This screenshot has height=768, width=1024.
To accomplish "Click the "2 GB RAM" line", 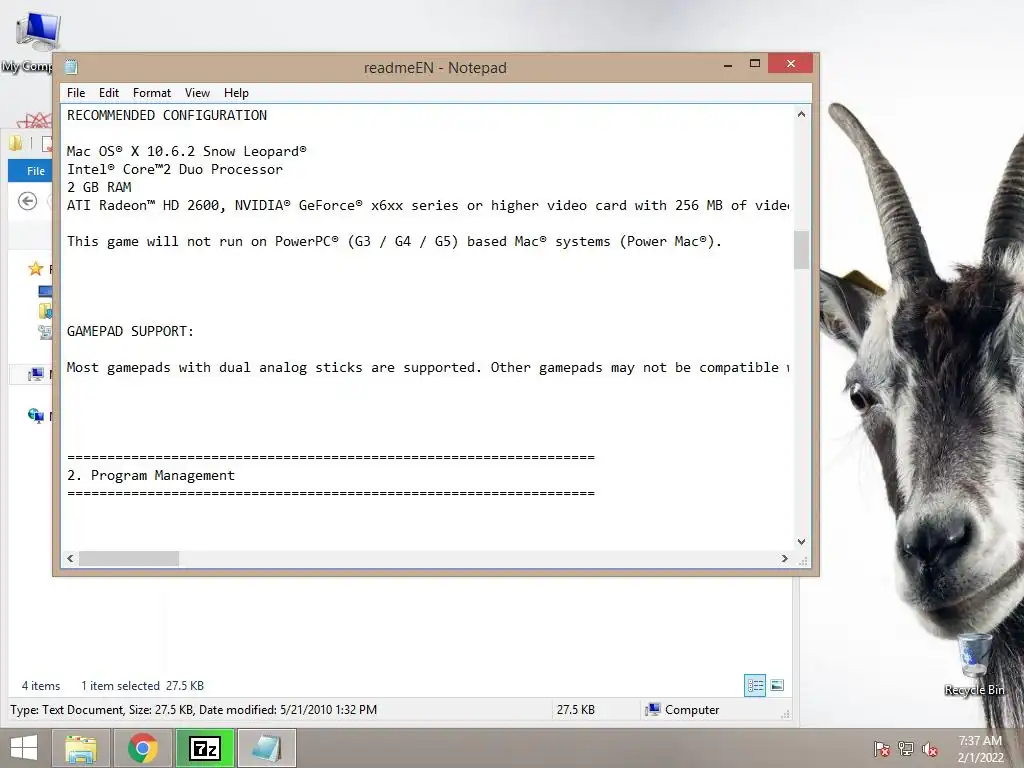I will pyautogui.click(x=99, y=187).
